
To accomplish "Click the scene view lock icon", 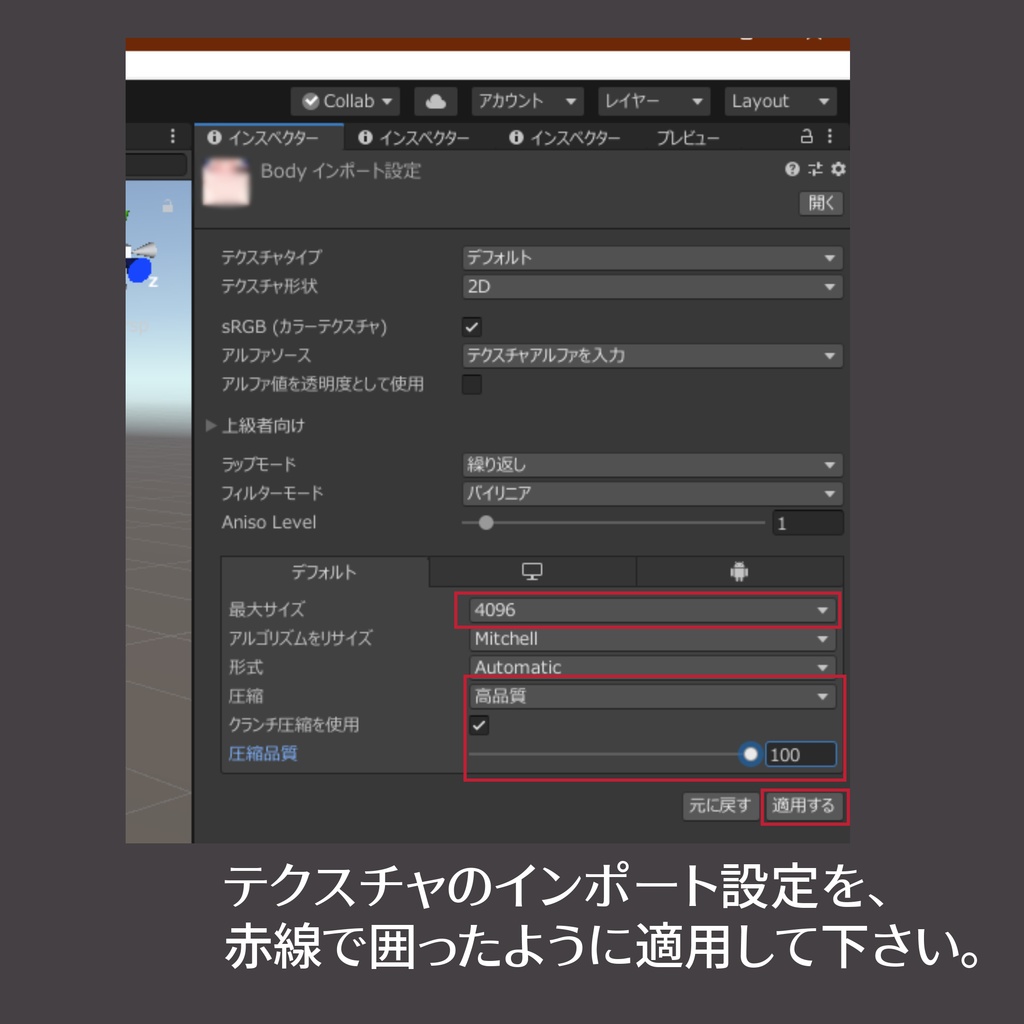I will click(x=168, y=206).
